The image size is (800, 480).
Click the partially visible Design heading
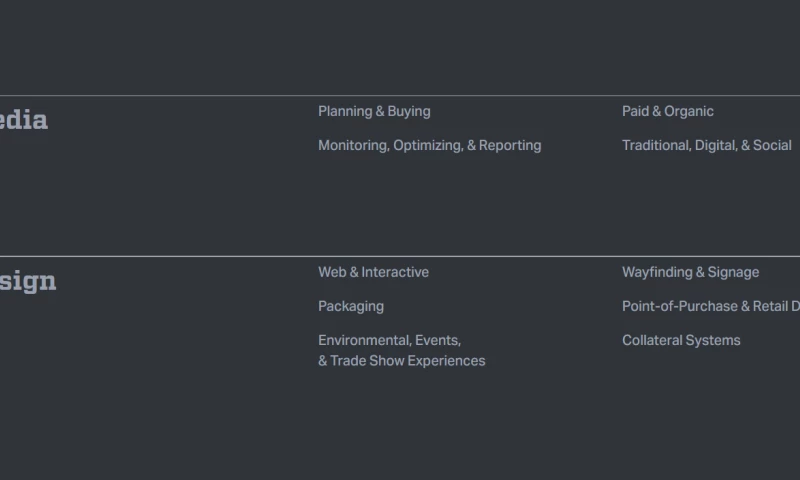click(27, 282)
